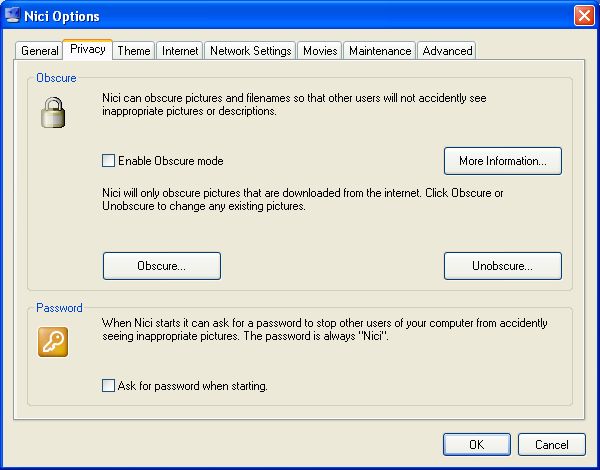Click the 'Nici Options' title bar text
Screen dimensions: 600x470
(62, 16)
